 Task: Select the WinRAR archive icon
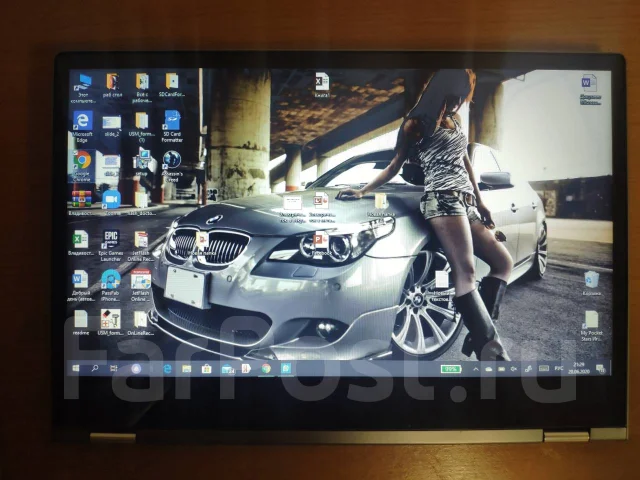click(82, 202)
